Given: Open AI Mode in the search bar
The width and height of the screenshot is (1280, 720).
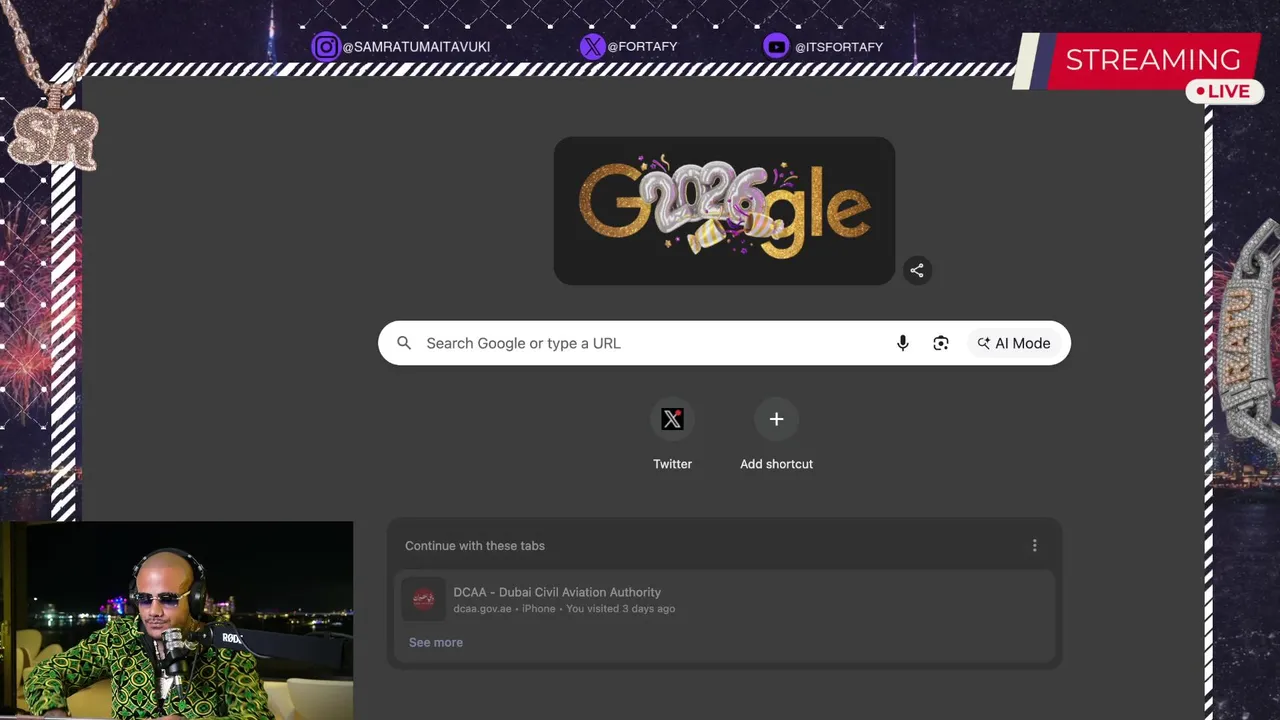Looking at the screenshot, I should click(1014, 343).
